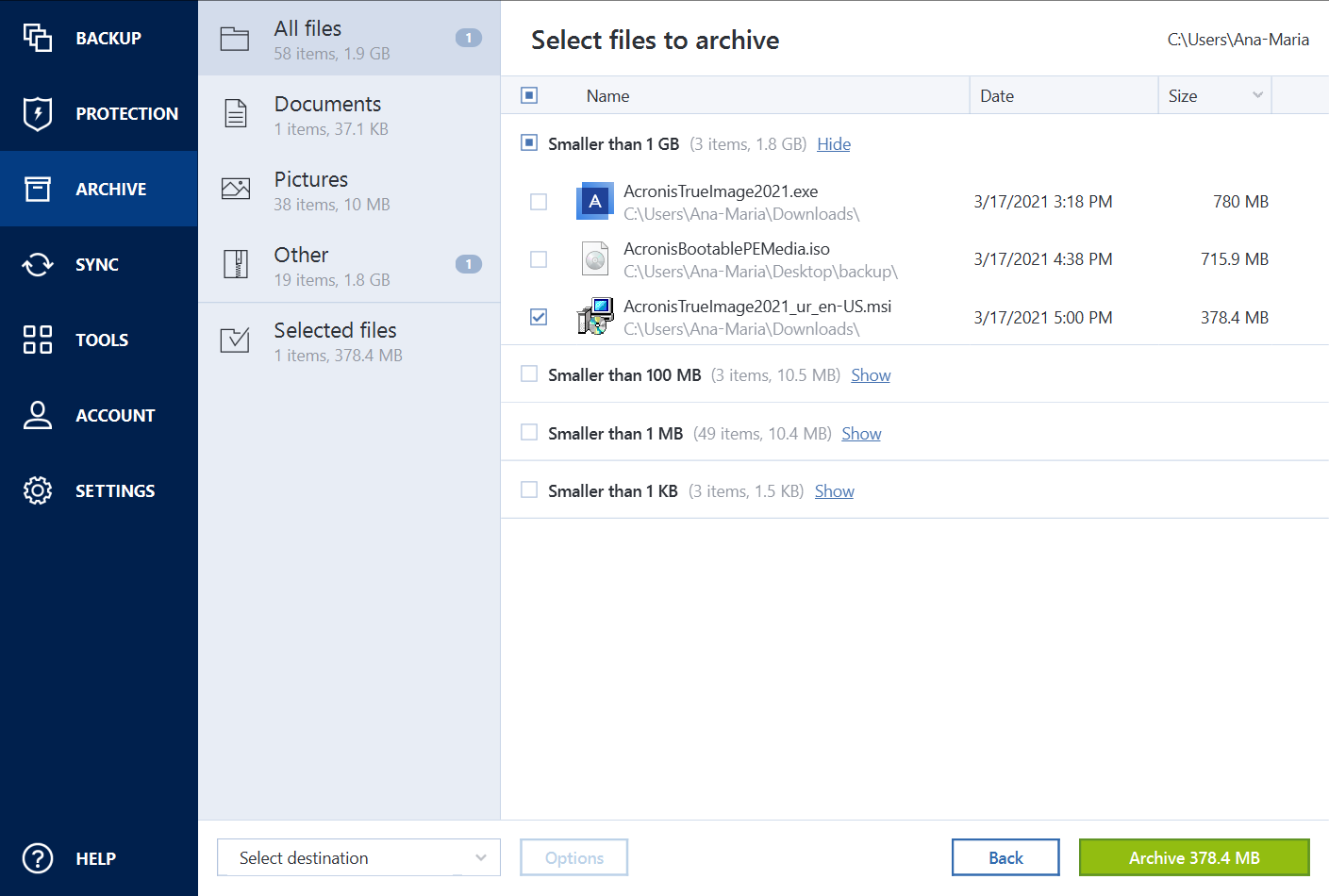Viewport: 1329px width, 896px height.
Task: Sort by the Size column header
Action: [x=1183, y=95]
